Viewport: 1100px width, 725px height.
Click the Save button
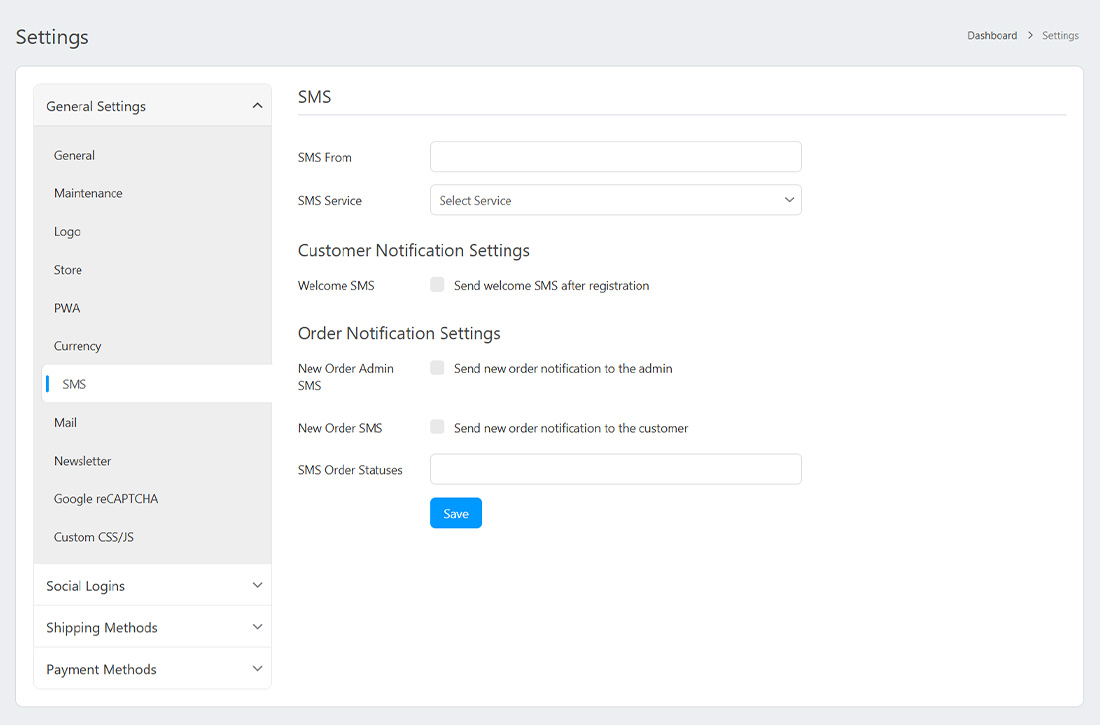455,513
